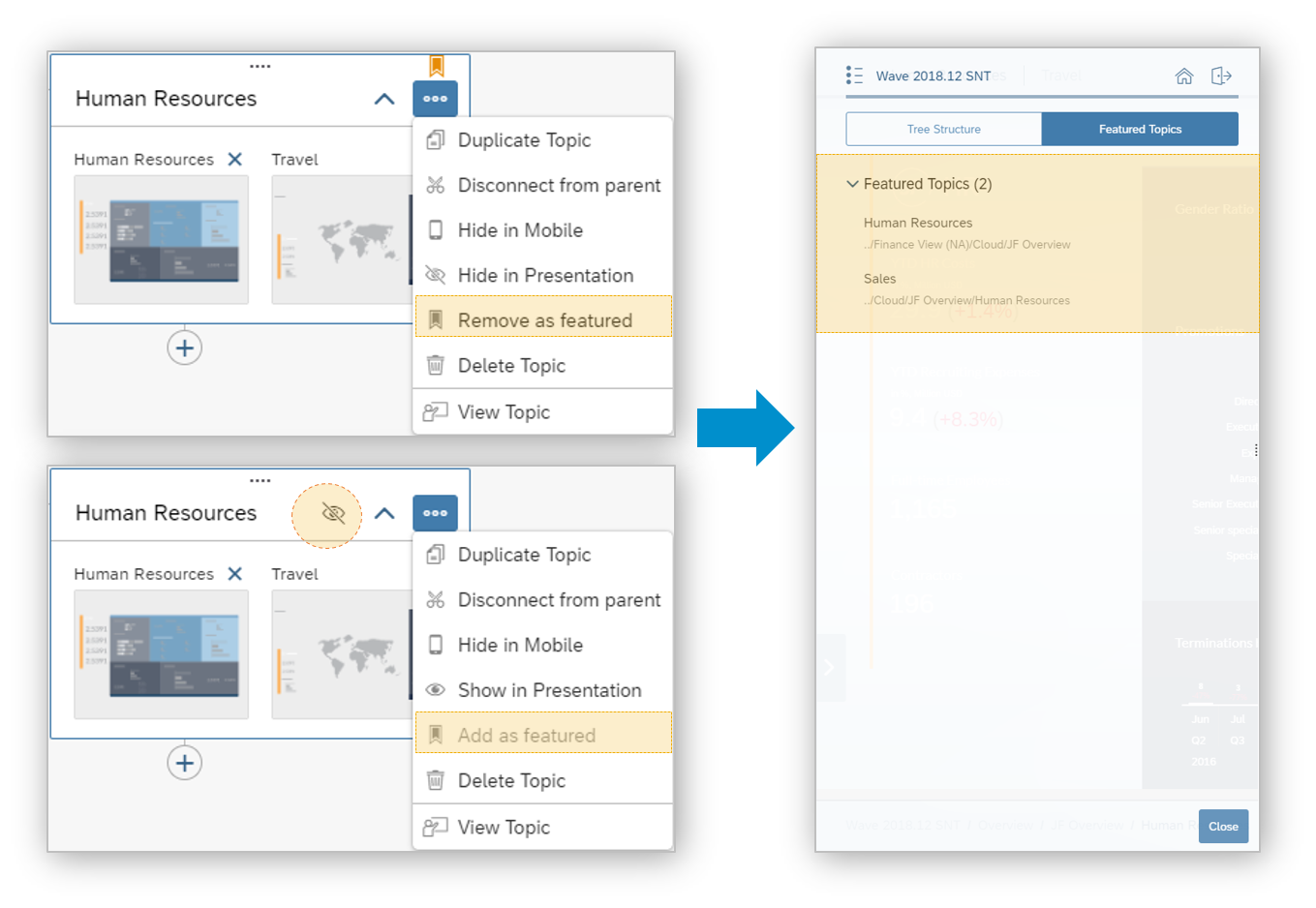Click the hidden eye icon in the bottom card header

[x=332, y=513]
